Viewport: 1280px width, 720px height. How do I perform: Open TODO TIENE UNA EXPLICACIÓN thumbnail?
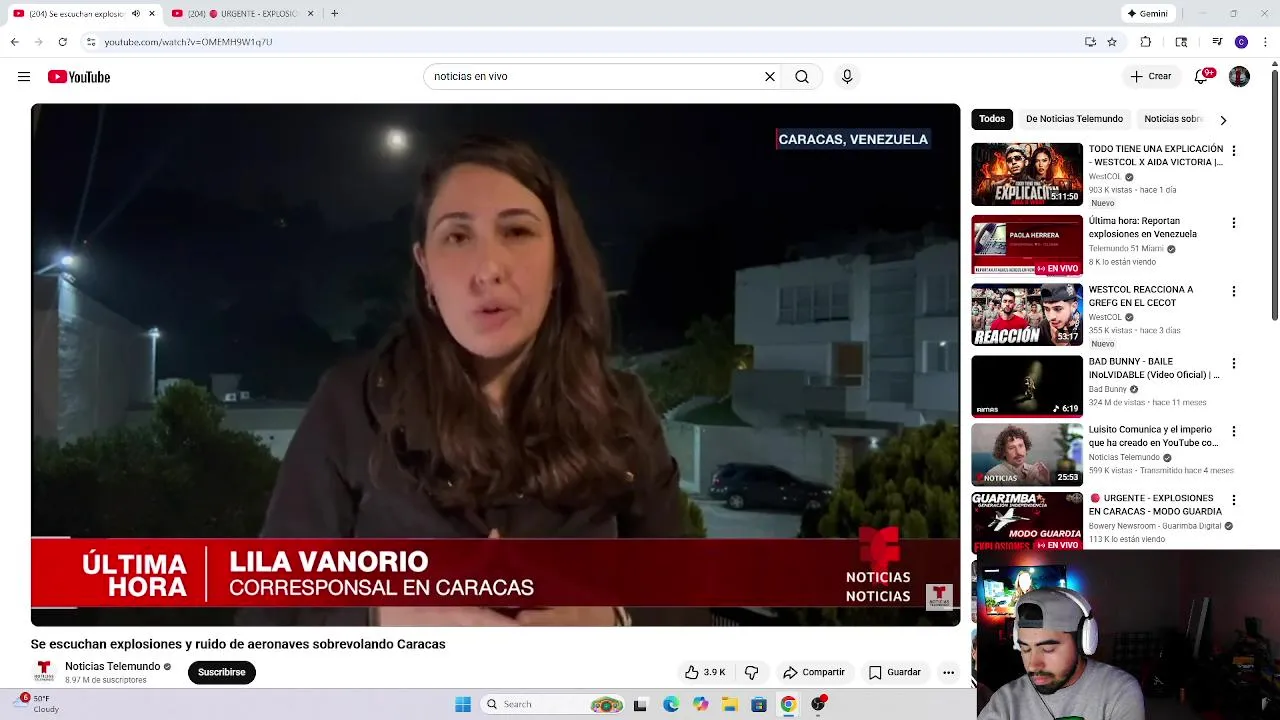click(x=1027, y=174)
